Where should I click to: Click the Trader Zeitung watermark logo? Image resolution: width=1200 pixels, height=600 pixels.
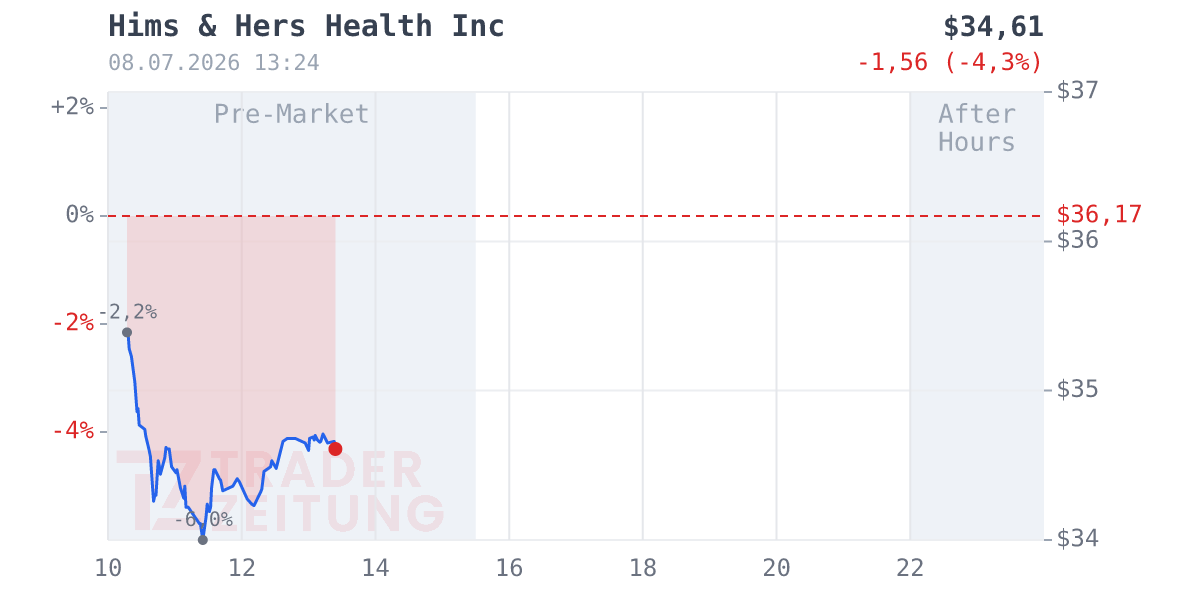pos(280,491)
